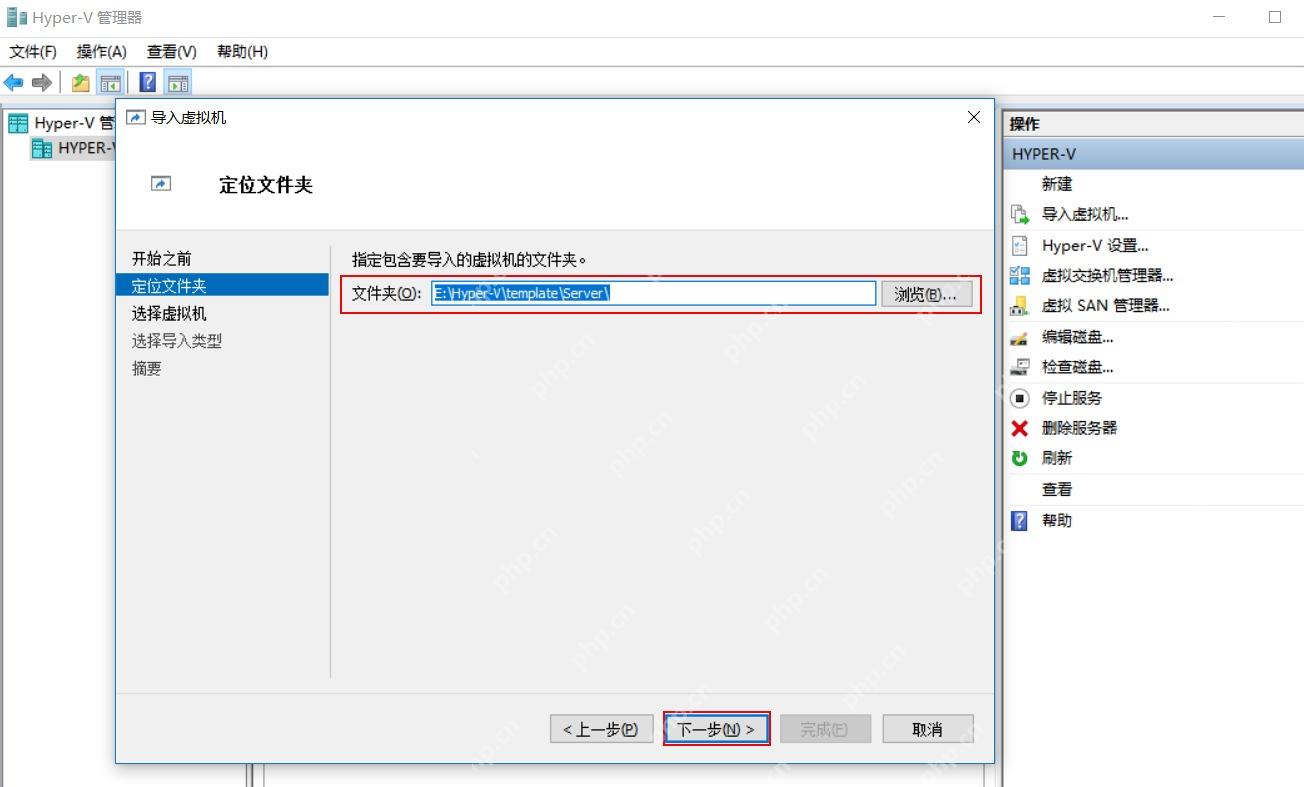Select the Hyper-V 管理器 root tree node
The width and height of the screenshot is (1304, 787).
click(62, 123)
